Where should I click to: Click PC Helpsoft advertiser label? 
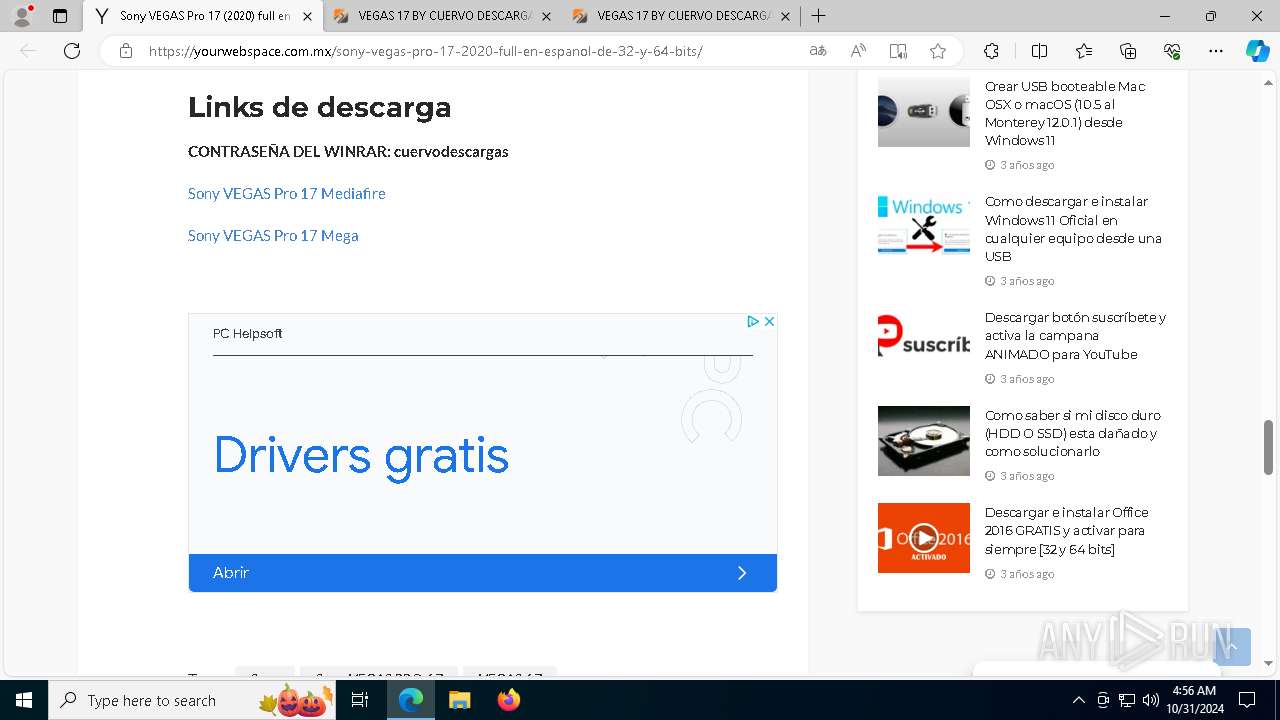click(x=247, y=334)
